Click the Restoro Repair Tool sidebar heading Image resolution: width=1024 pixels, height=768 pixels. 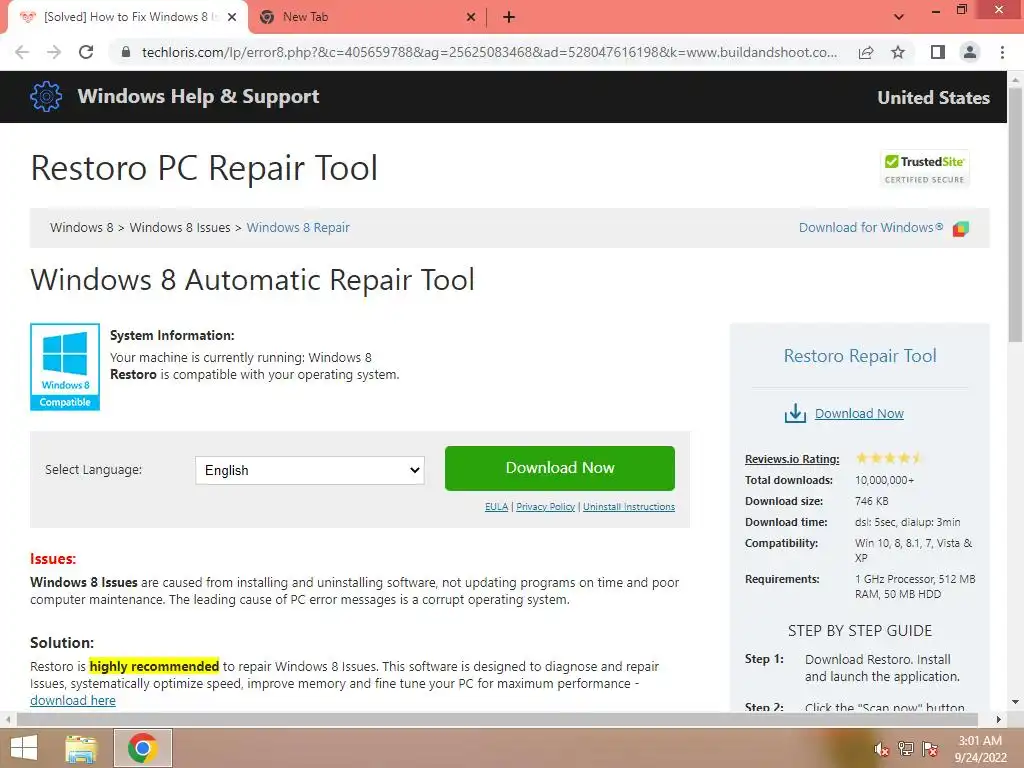click(x=860, y=356)
